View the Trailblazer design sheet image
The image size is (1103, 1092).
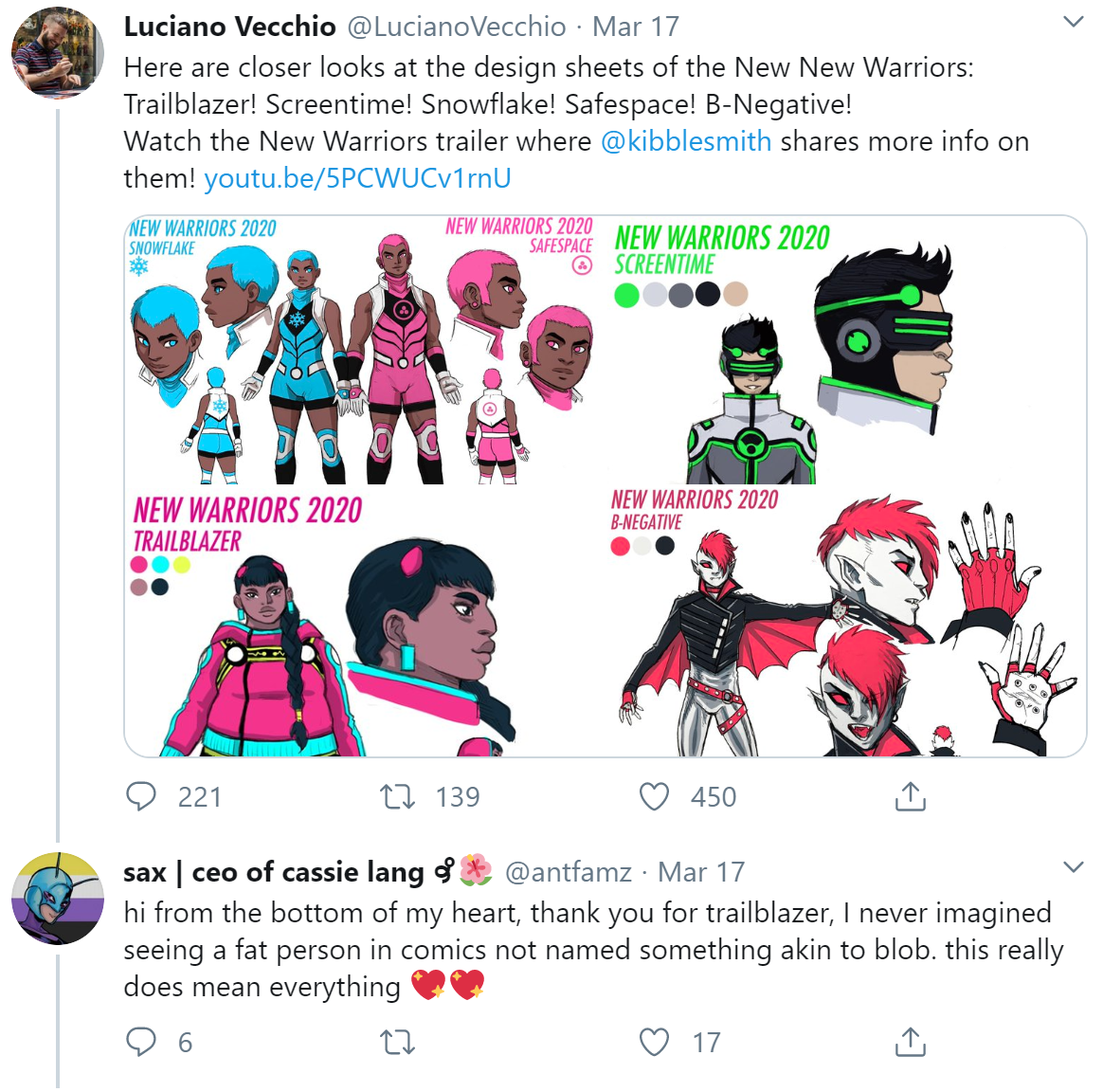click(x=364, y=622)
